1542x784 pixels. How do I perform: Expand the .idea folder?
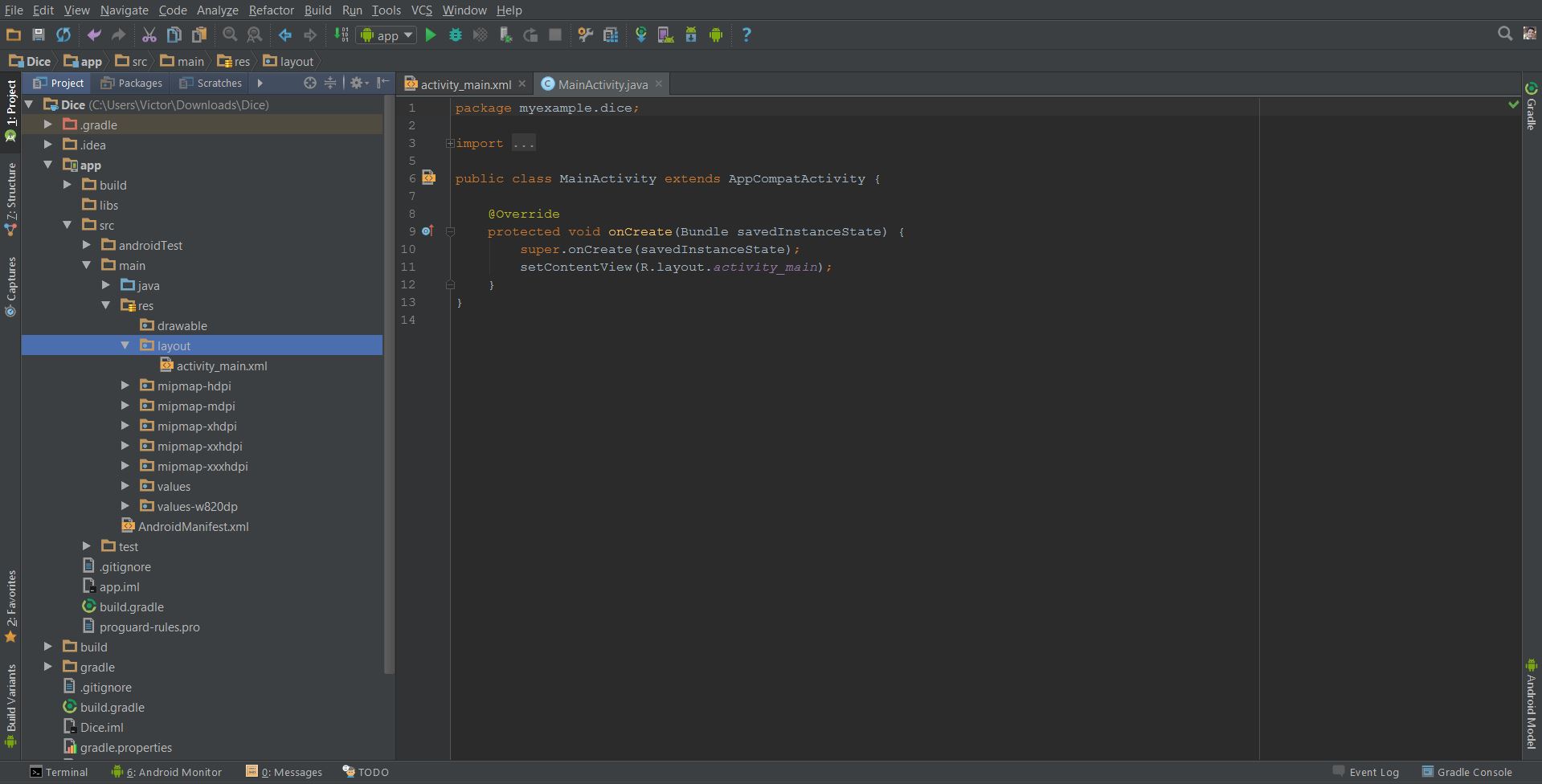[x=48, y=145]
